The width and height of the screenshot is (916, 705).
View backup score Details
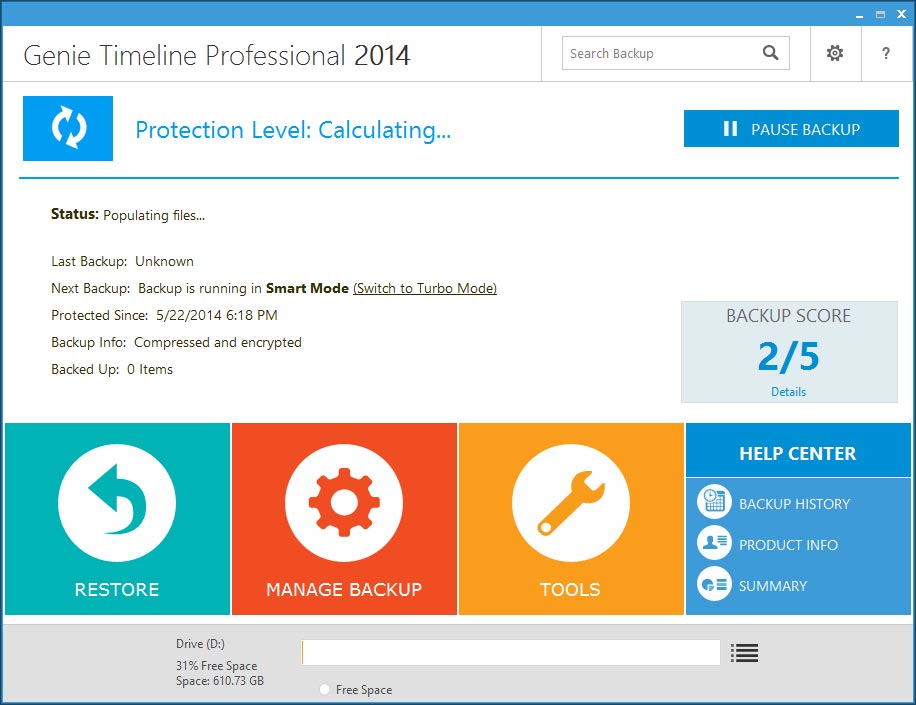[x=789, y=392]
